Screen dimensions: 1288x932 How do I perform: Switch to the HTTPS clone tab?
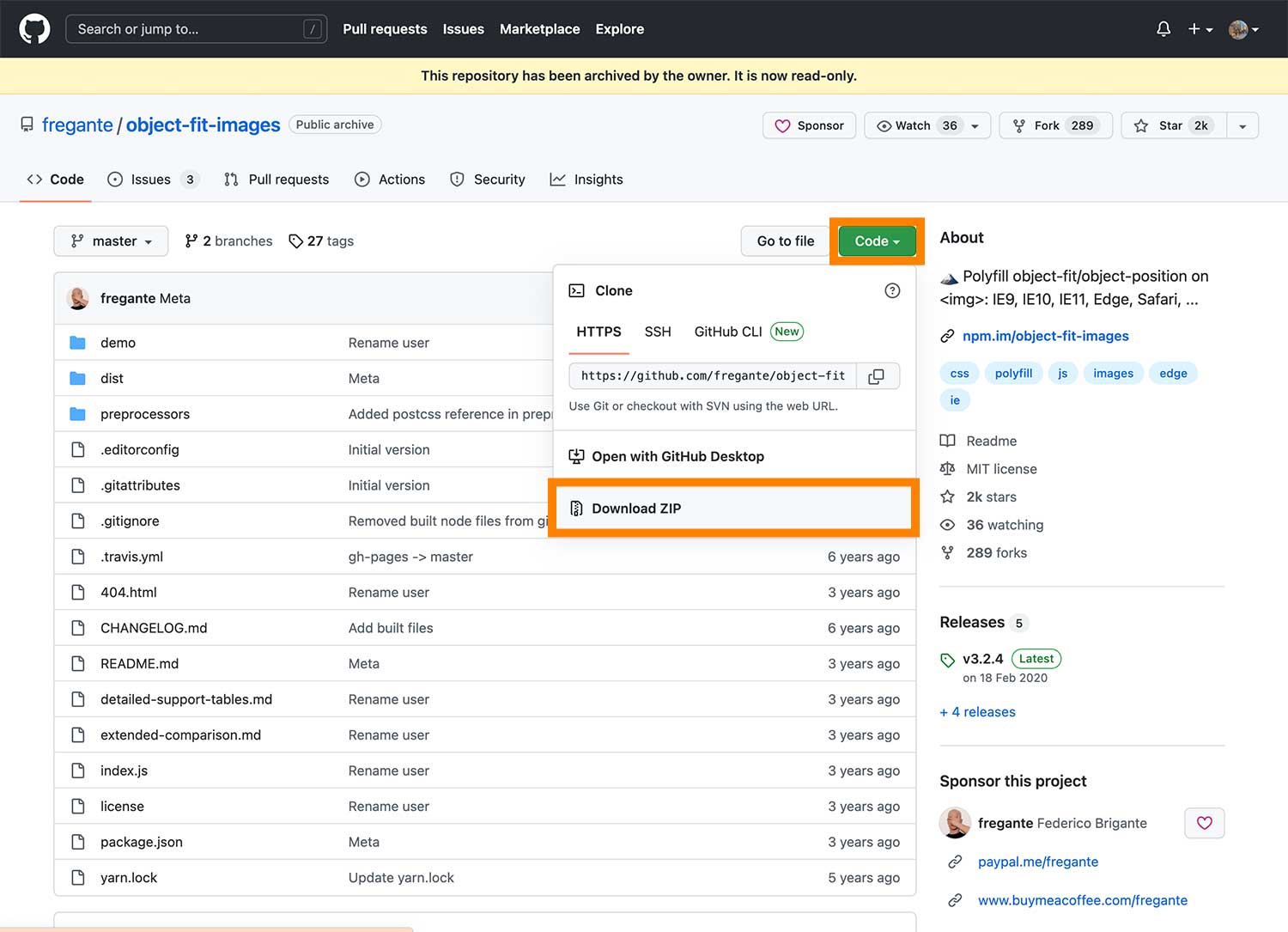click(598, 332)
